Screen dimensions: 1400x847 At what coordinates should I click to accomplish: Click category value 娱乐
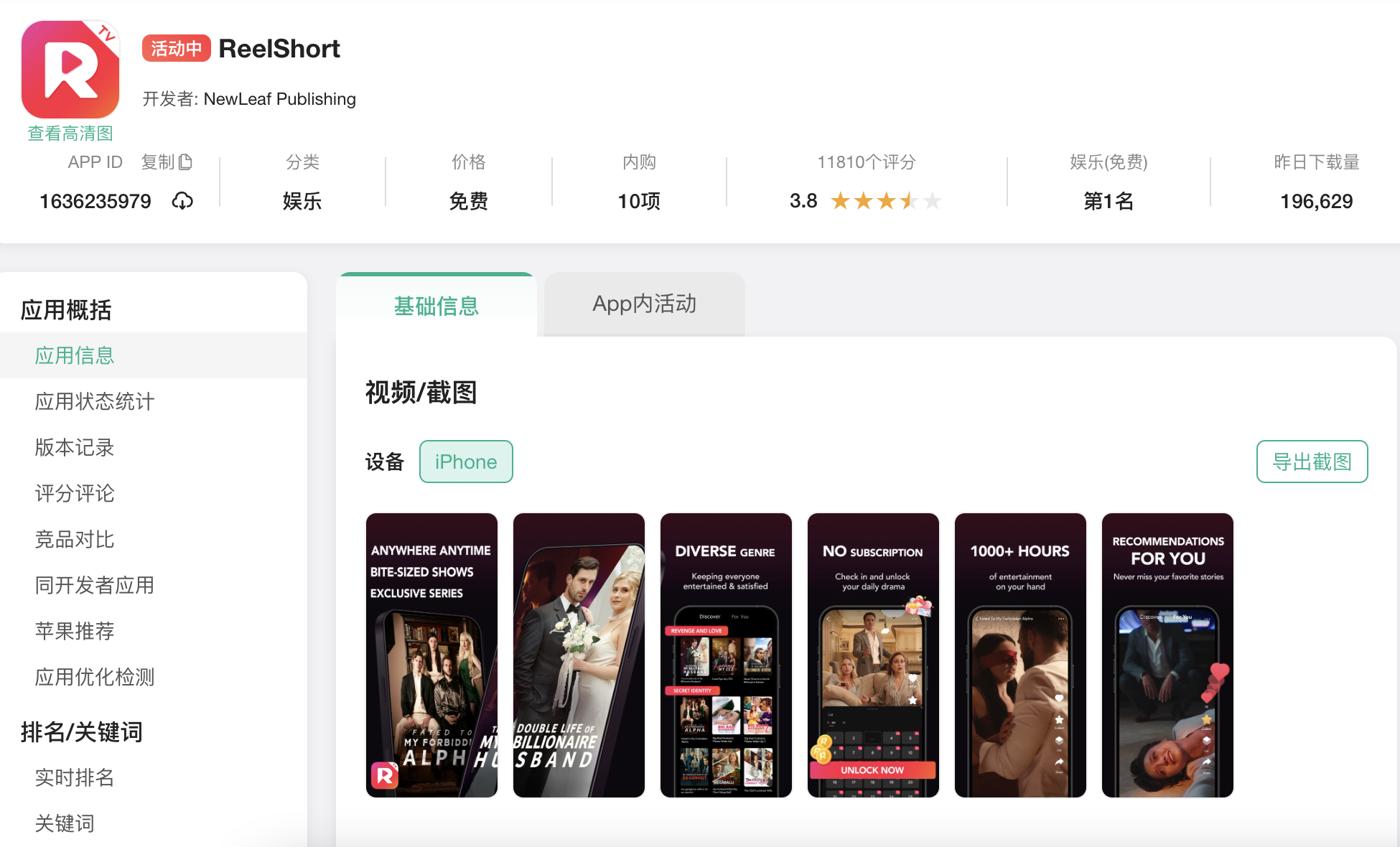pyautogui.click(x=302, y=201)
